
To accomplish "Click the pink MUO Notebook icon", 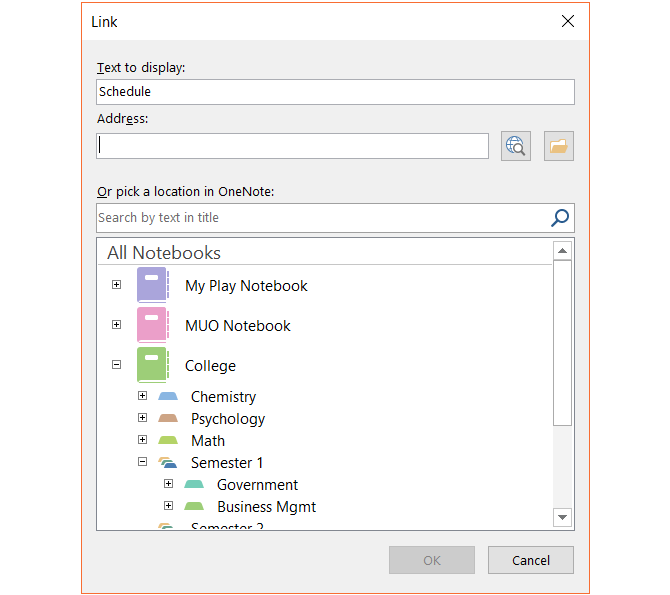I will click(x=153, y=325).
